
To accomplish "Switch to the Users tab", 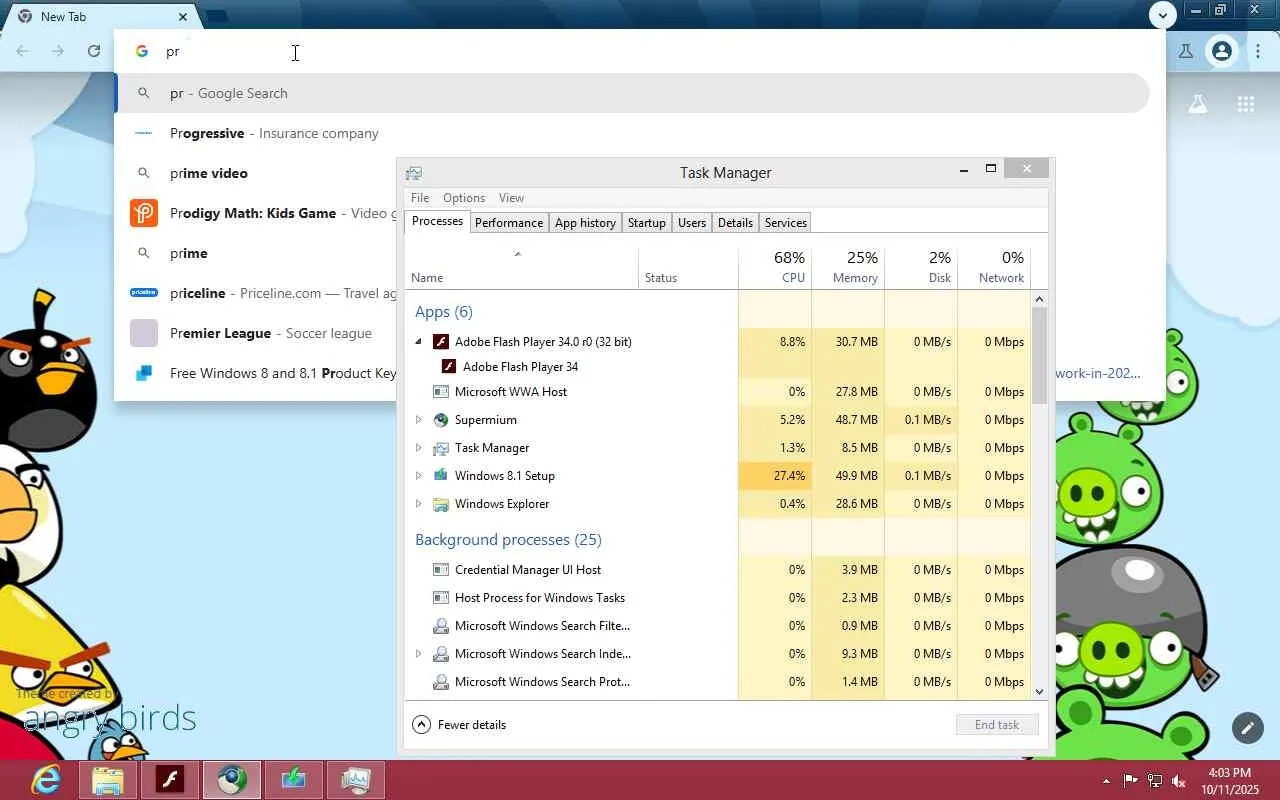I will [692, 223].
